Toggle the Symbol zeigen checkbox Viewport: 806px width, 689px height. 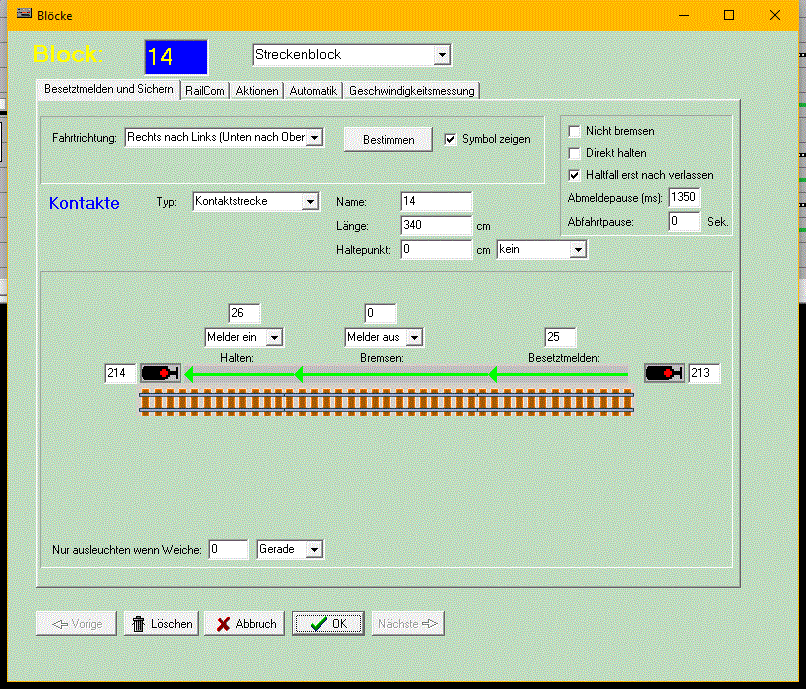point(450,139)
